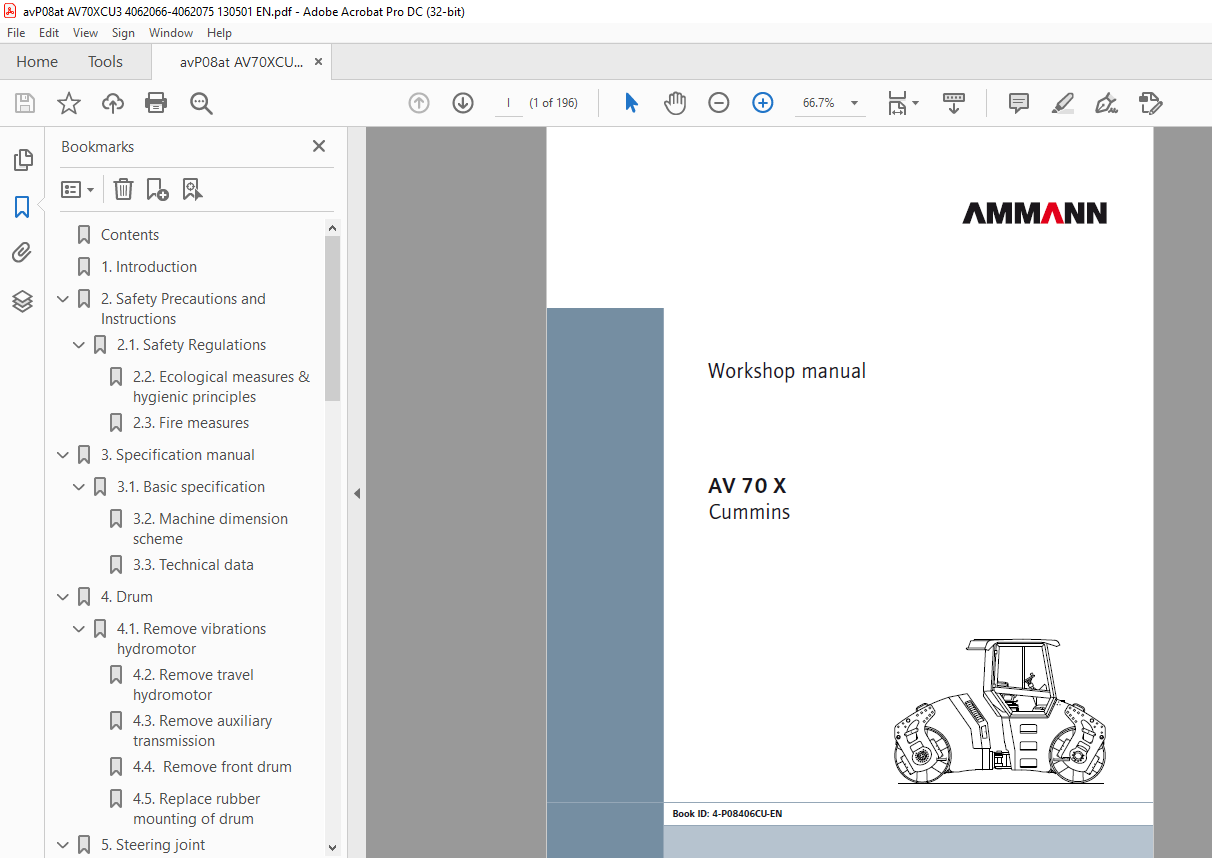Collapse navigation pane with side arrow
Screen dimensions: 1212x858
[357, 493]
